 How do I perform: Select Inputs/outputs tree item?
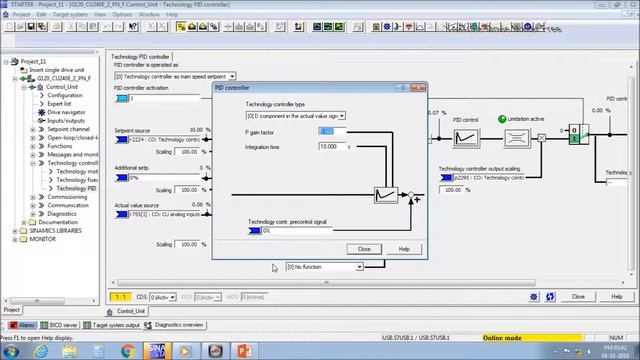coord(66,121)
